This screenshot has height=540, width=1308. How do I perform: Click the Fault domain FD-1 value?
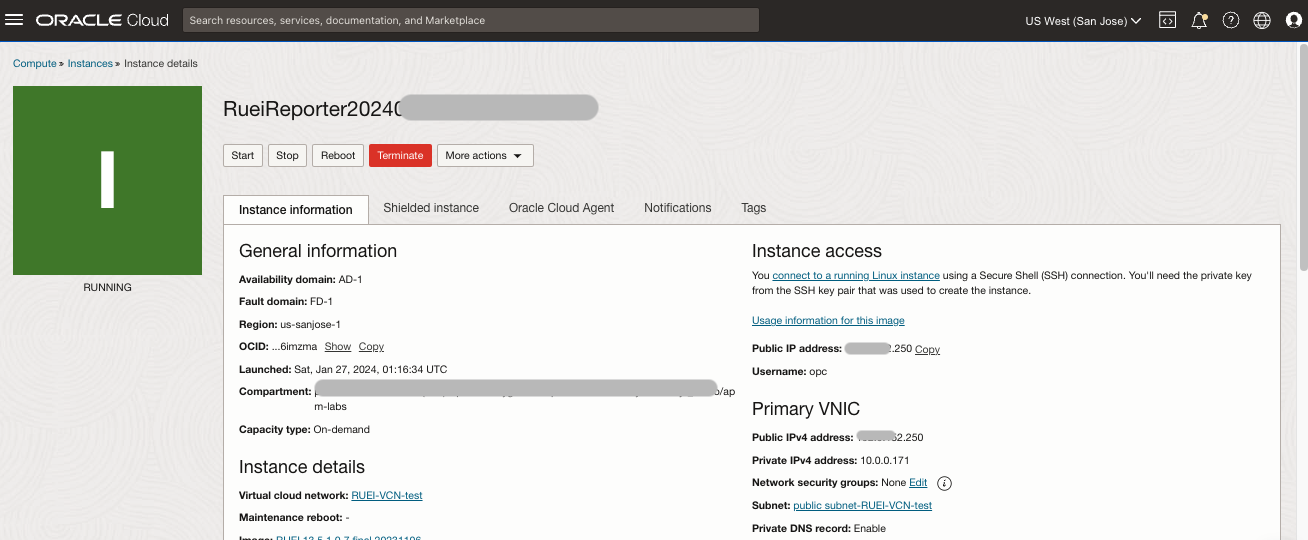coord(321,302)
